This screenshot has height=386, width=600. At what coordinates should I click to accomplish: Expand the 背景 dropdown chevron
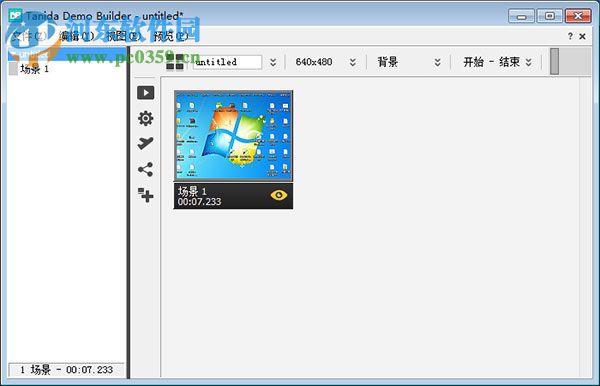point(438,62)
